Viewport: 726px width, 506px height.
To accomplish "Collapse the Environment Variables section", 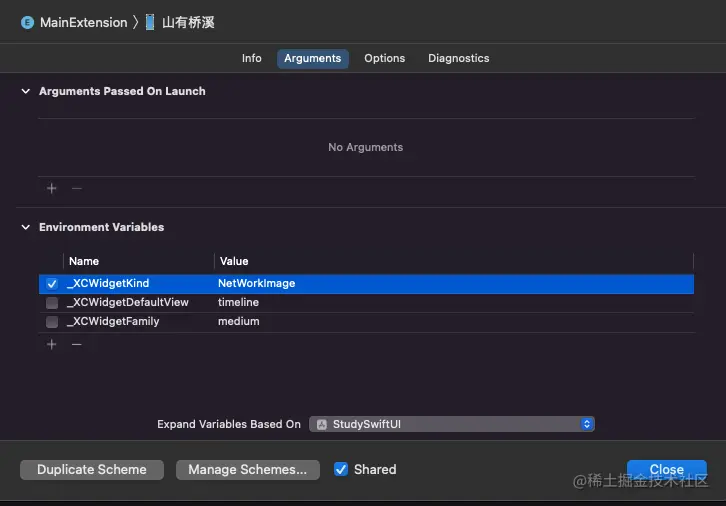I will click(x=26, y=227).
